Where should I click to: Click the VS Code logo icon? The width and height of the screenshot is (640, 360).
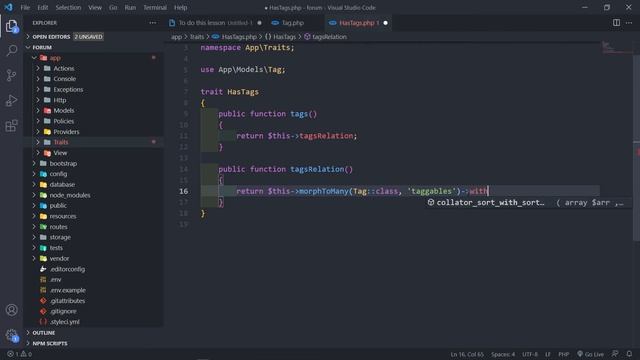click(9, 7)
